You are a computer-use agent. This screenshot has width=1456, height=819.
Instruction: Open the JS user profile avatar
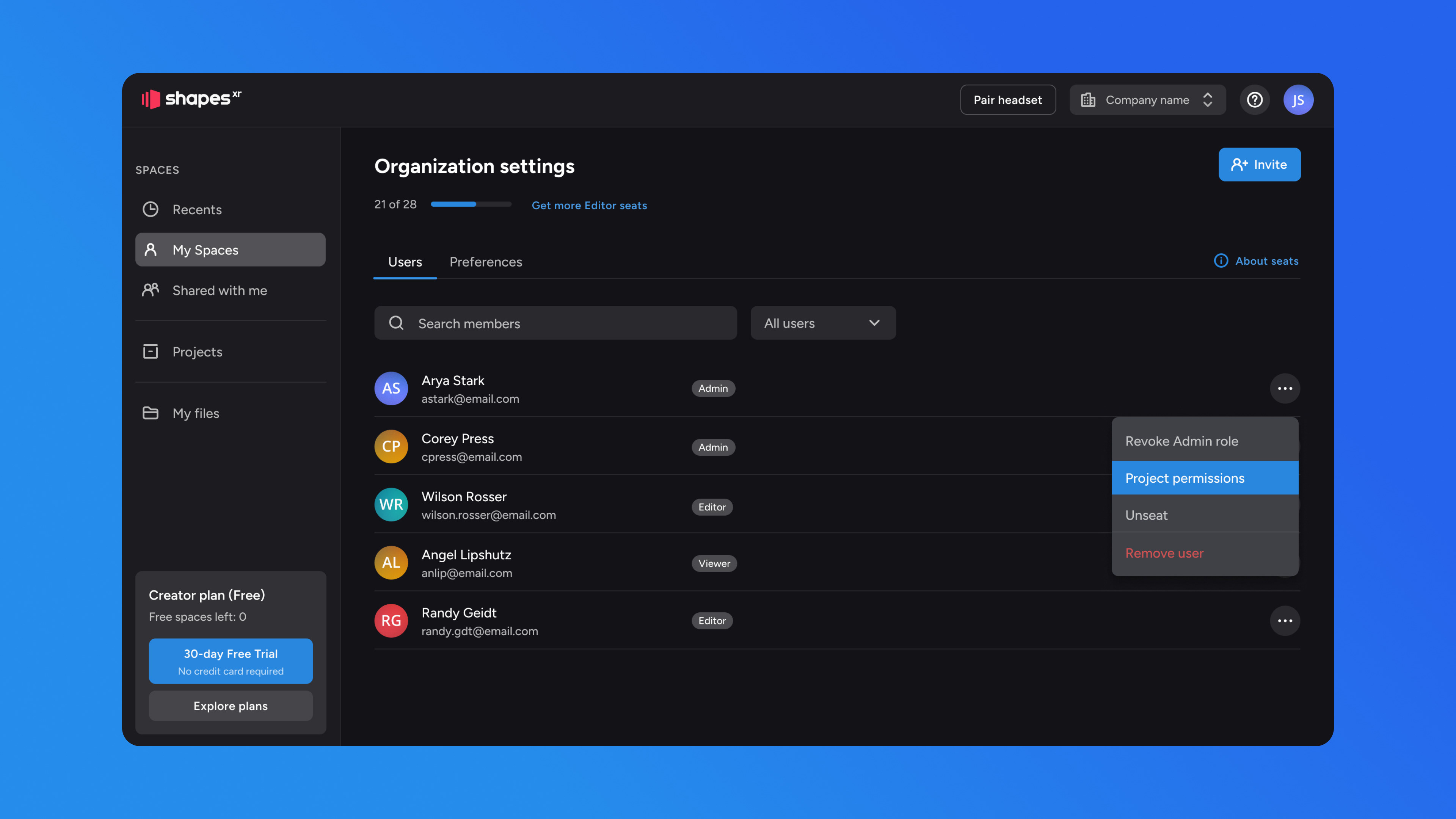(x=1298, y=100)
